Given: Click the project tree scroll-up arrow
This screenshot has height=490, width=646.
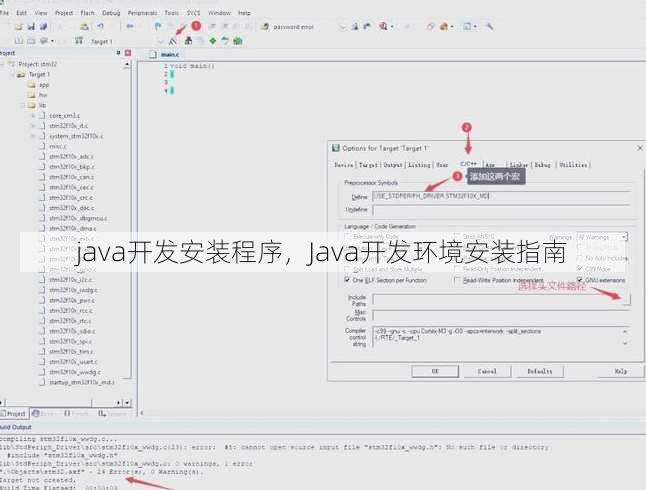Looking at the screenshot, I should [x=127, y=64].
